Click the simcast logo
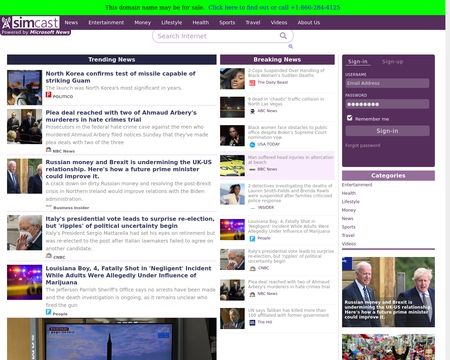Viewport: 450px width, 360px height. (x=30, y=23)
